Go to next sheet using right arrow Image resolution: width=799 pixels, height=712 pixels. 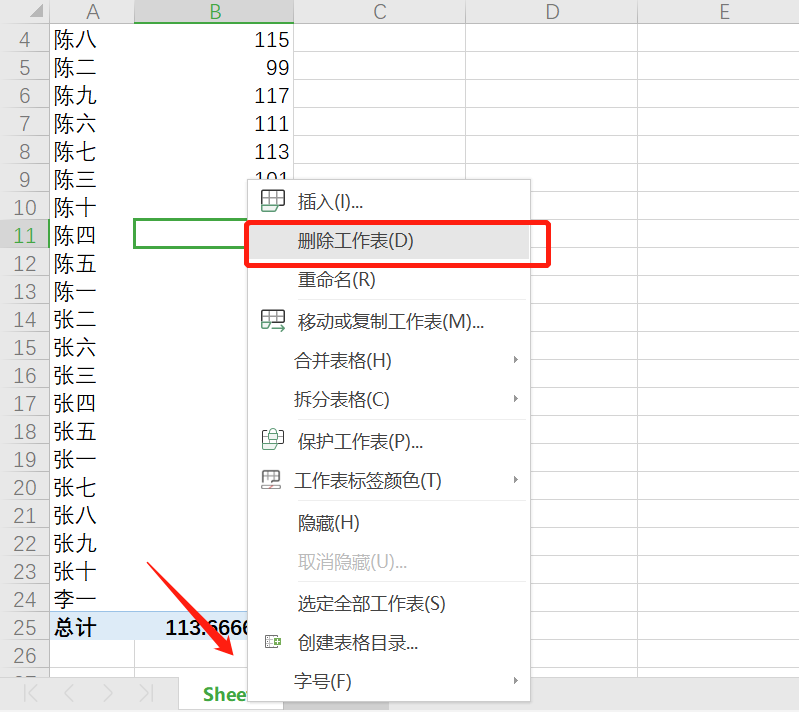(x=107, y=693)
